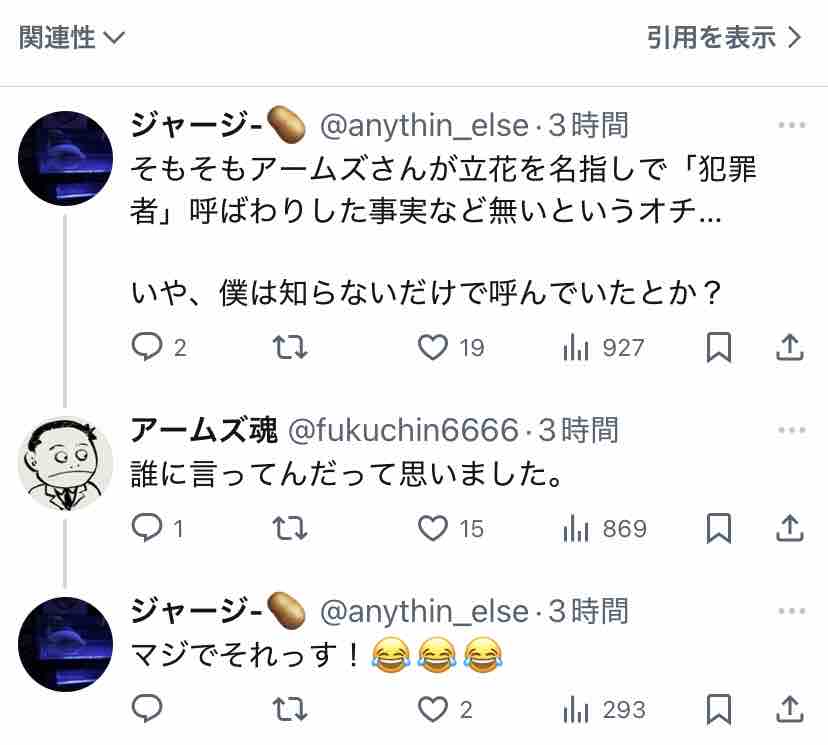Open more options on アームズ魂's tweet
This screenshot has width=828, height=745.
pyautogui.click(x=792, y=430)
